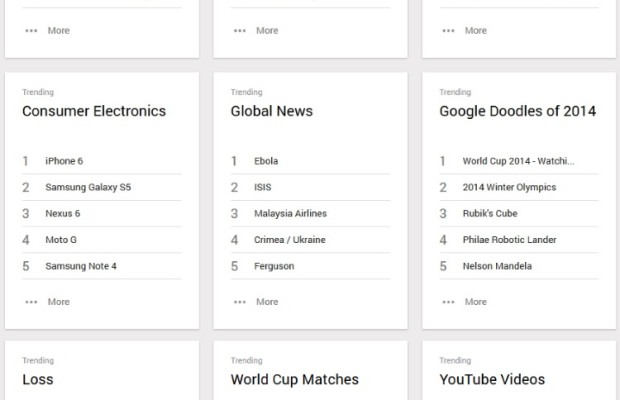Click the Consumer Electronics card heading

(94, 111)
